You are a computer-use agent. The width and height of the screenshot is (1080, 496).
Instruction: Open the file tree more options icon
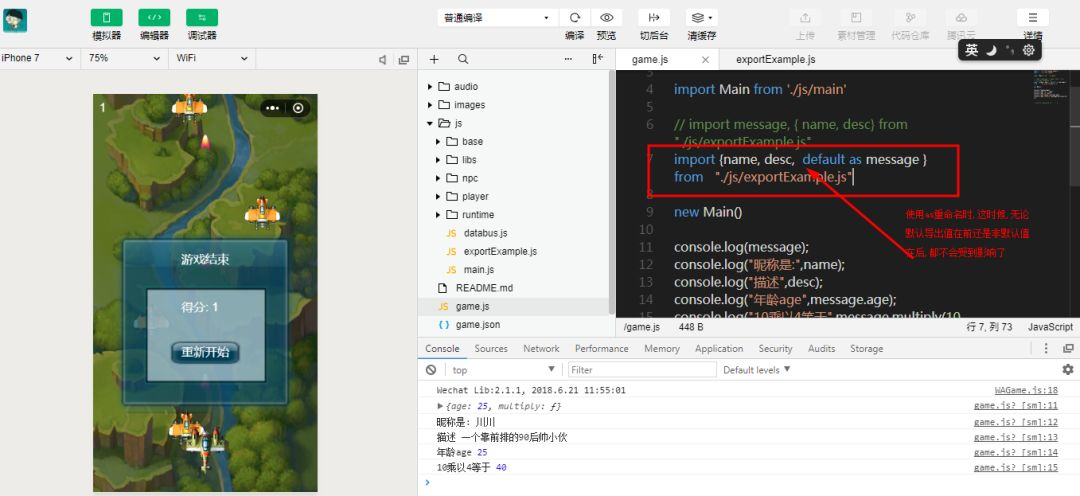[568, 59]
